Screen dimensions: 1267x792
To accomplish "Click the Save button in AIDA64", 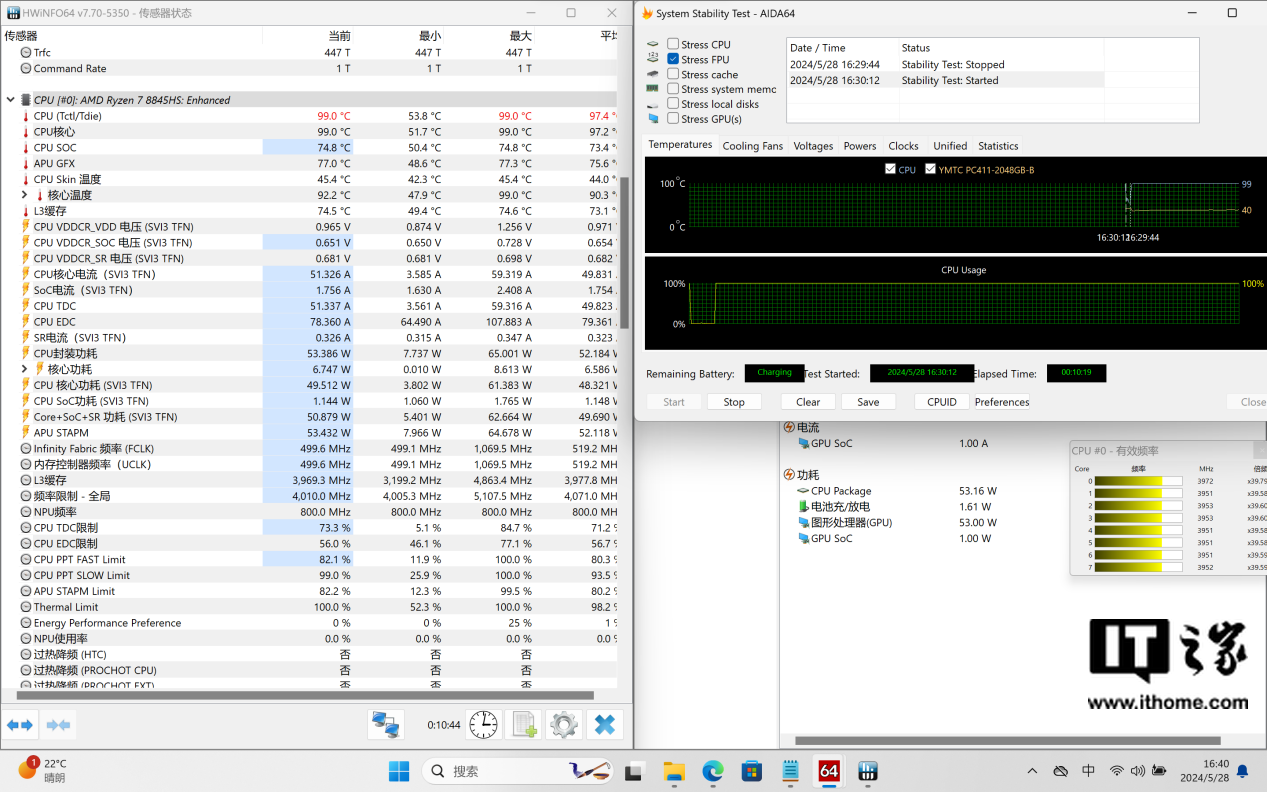I will 868,402.
